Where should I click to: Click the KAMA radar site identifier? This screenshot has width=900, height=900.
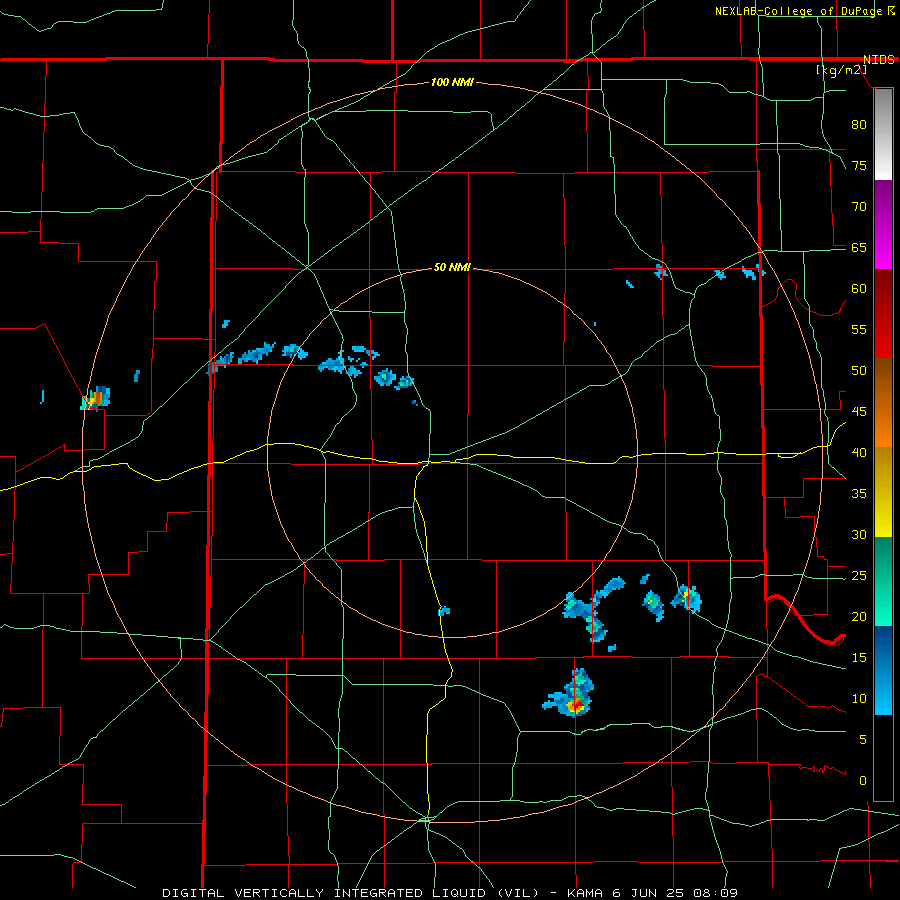(x=584, y=893)
